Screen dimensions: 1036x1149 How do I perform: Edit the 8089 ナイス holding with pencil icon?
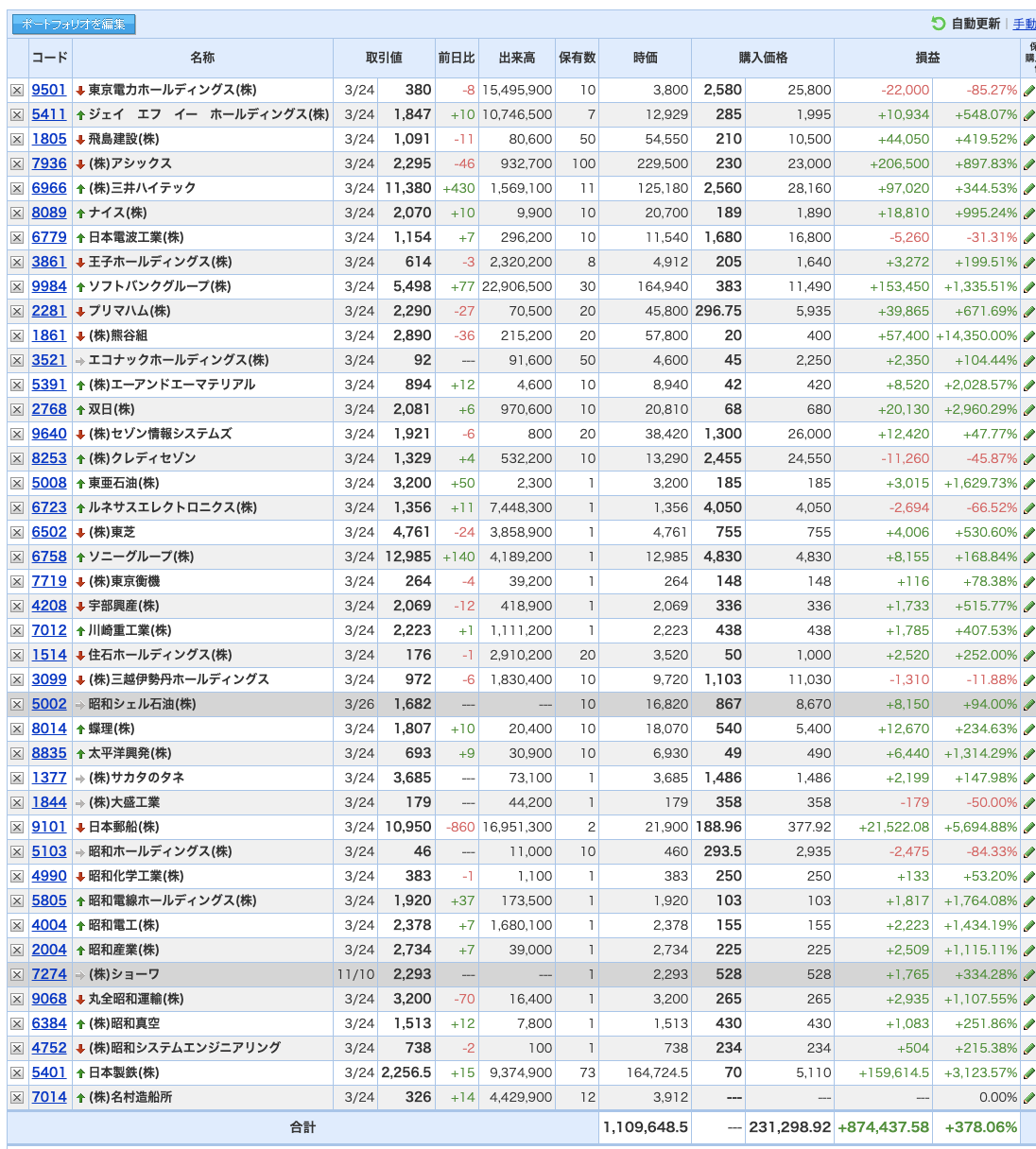point(1029,213)
